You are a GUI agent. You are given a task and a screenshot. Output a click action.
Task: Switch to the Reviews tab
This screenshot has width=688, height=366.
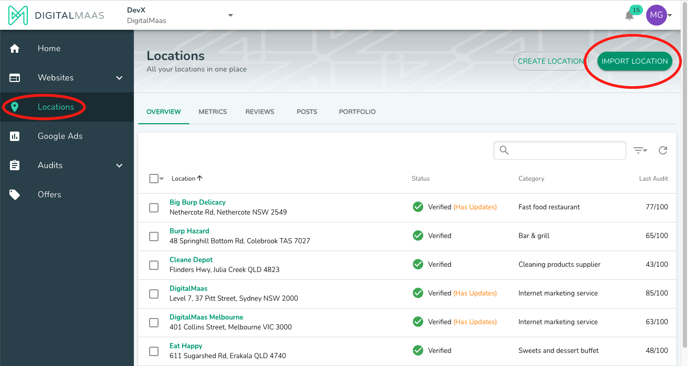(x=260, y=111)
